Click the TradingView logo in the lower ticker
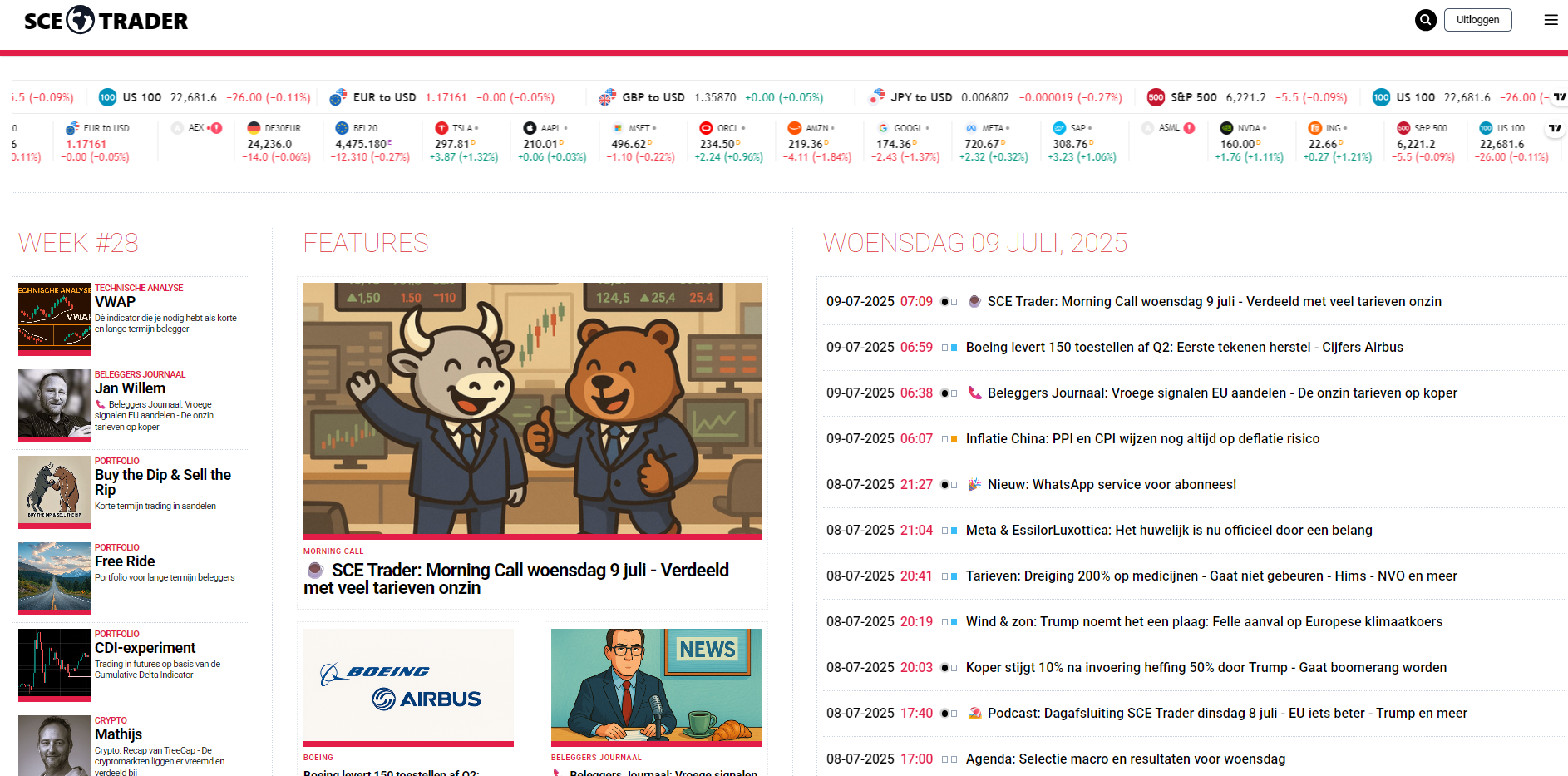The height and width of the screenshot is (776, 1568). (1555, 128)
